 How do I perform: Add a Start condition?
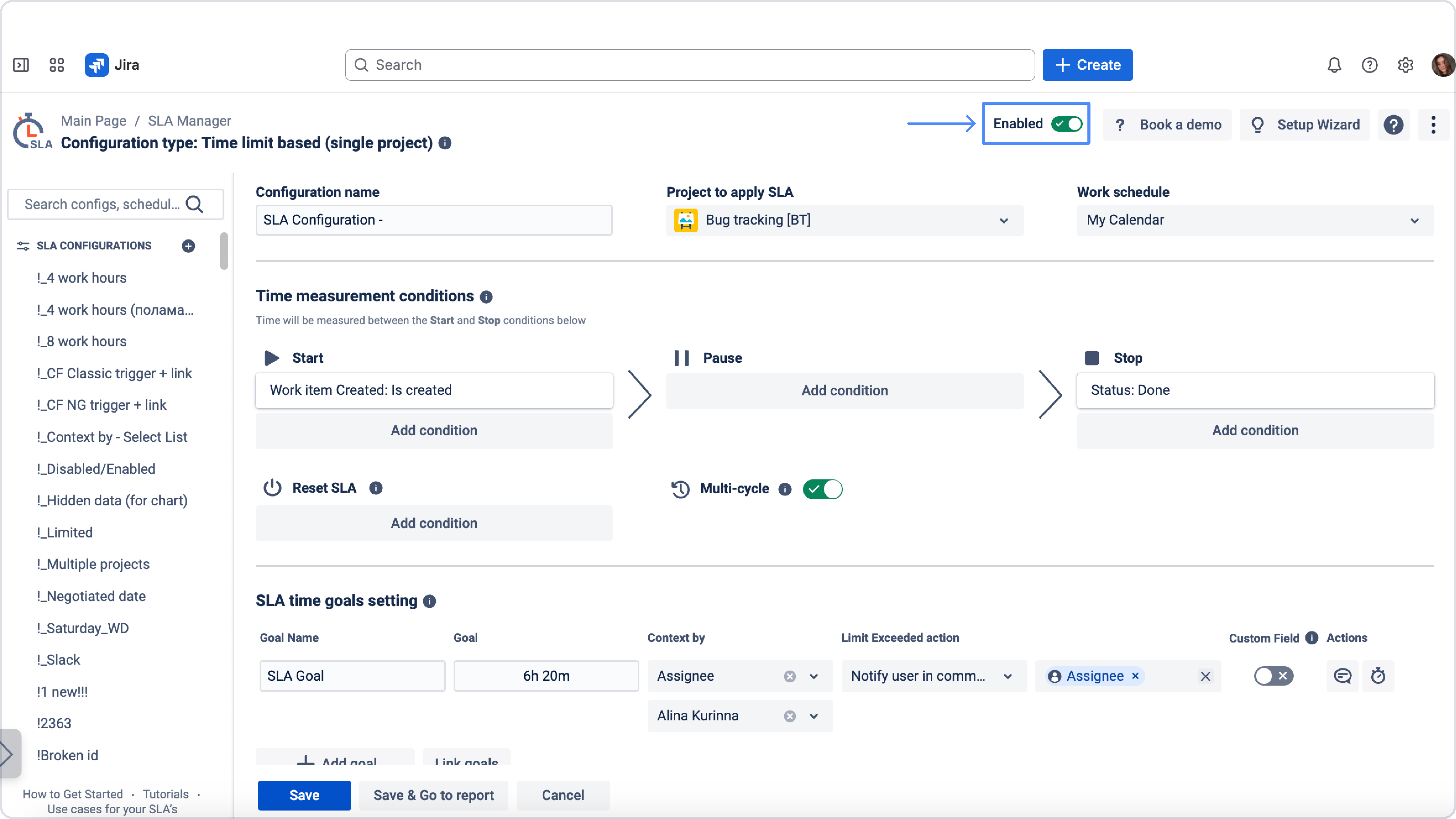tap(434, 431)
